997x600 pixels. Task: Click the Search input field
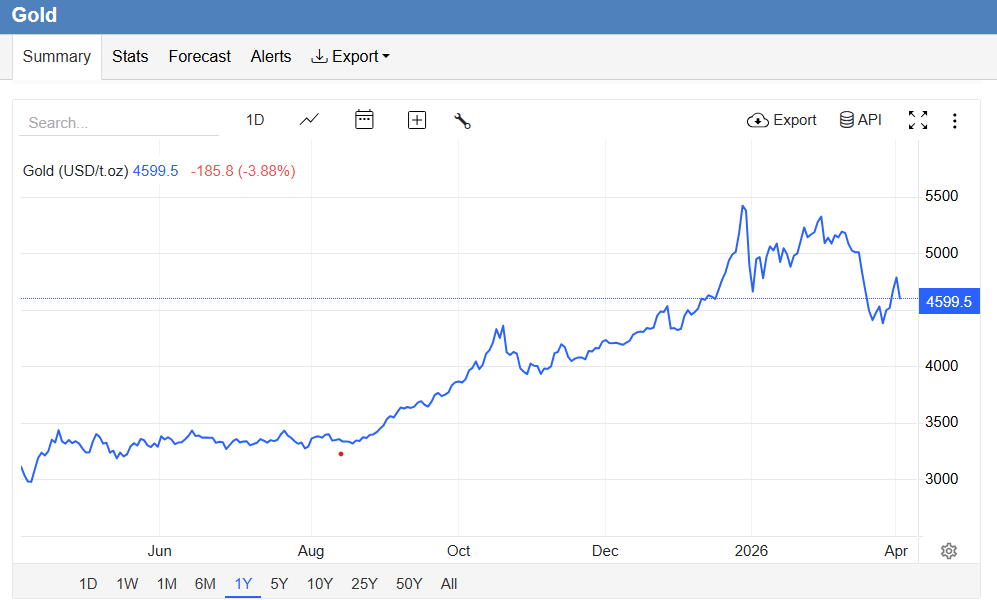[x=118, y=122]
